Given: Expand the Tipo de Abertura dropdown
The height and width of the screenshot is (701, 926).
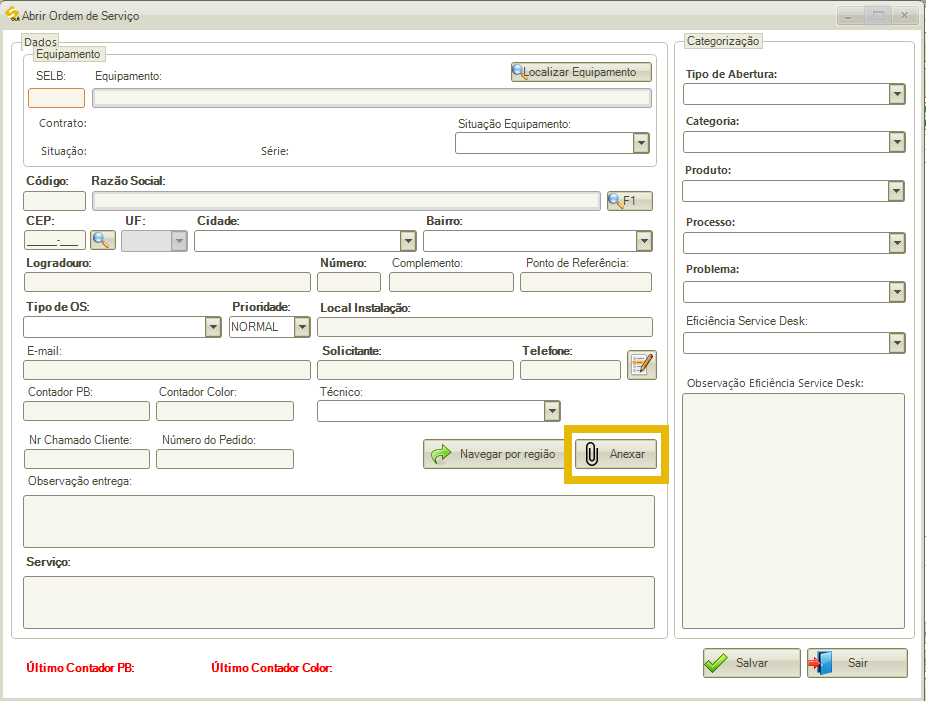Looking at the screenshot, I should [x=896, y=94].
